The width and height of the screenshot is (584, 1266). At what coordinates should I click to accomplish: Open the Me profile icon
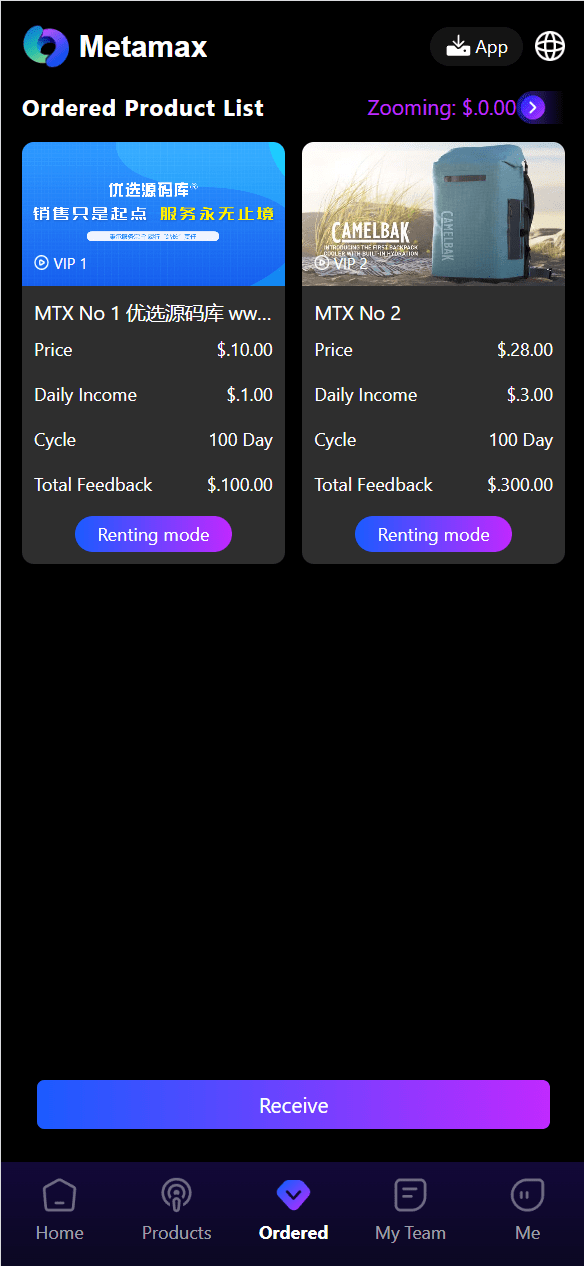(527, 1194)
